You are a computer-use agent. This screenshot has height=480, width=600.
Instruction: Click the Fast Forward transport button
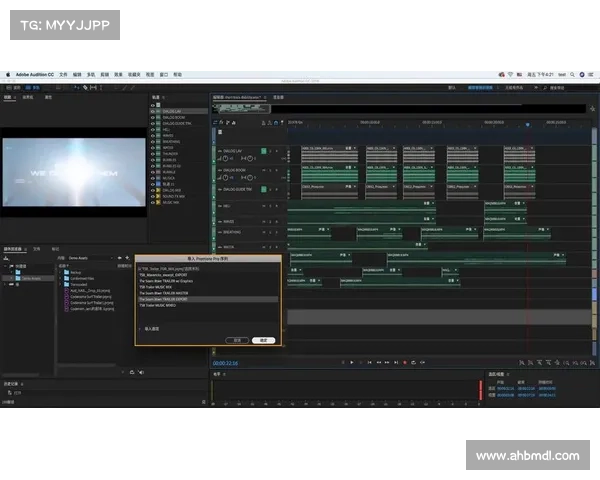(x=387, y=362)
